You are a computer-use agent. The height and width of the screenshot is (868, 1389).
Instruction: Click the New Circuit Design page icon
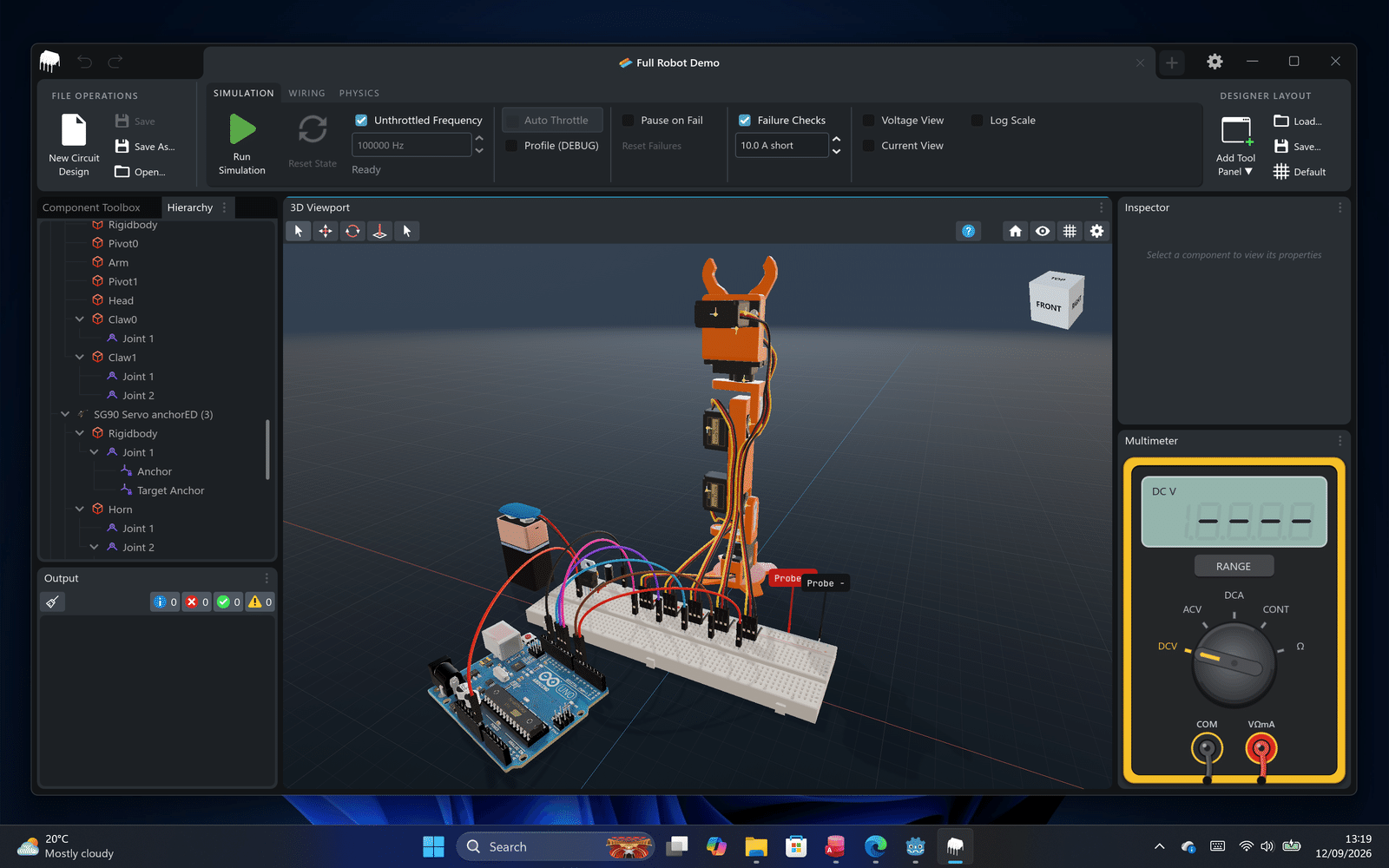point(74,130)
